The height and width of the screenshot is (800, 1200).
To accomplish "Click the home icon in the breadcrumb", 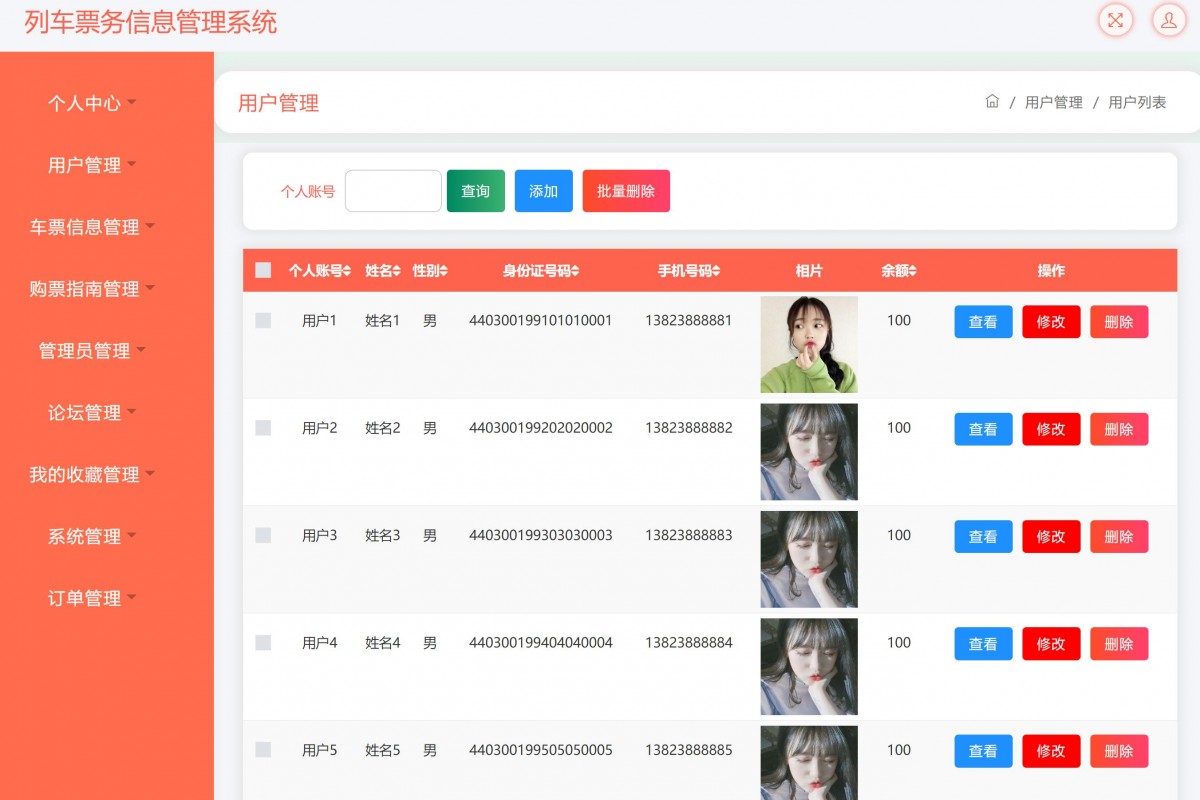I will click(x=992, y=101).
